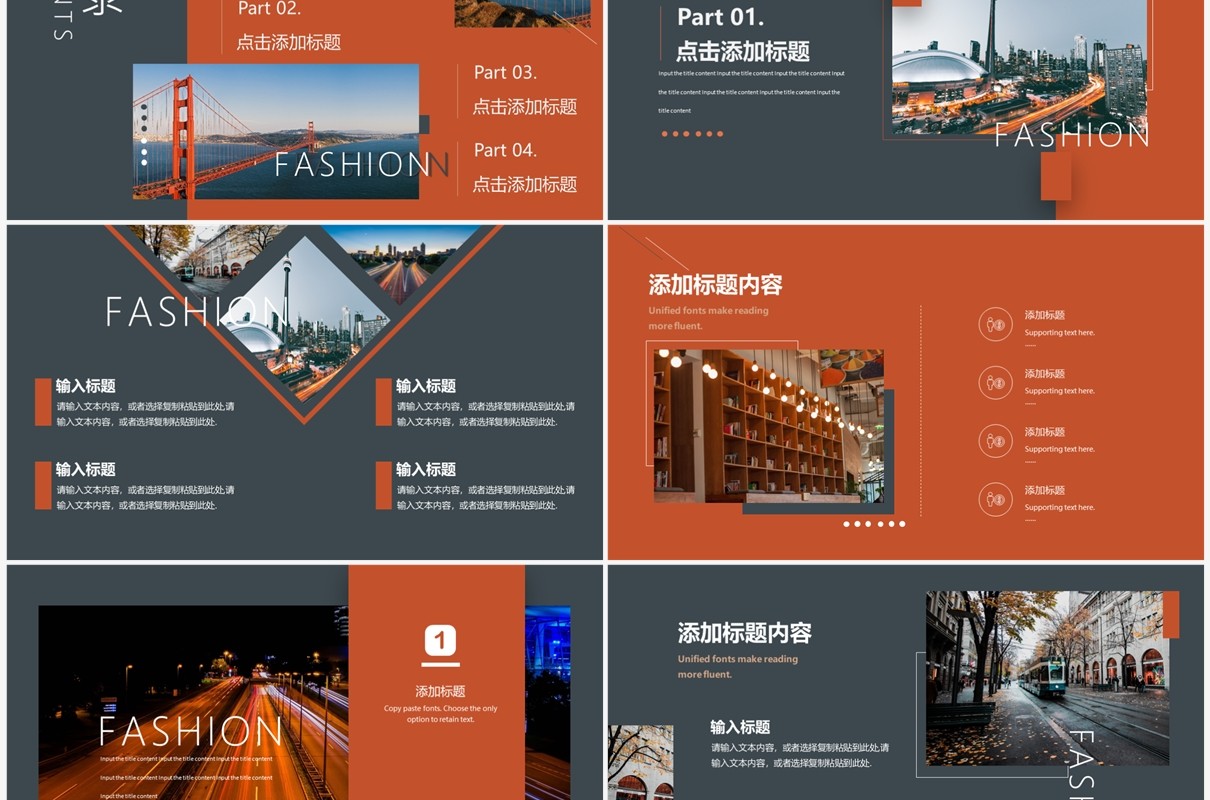
Task: Click '点击添加标题' under Part 03.
Action: click(525, 106)
